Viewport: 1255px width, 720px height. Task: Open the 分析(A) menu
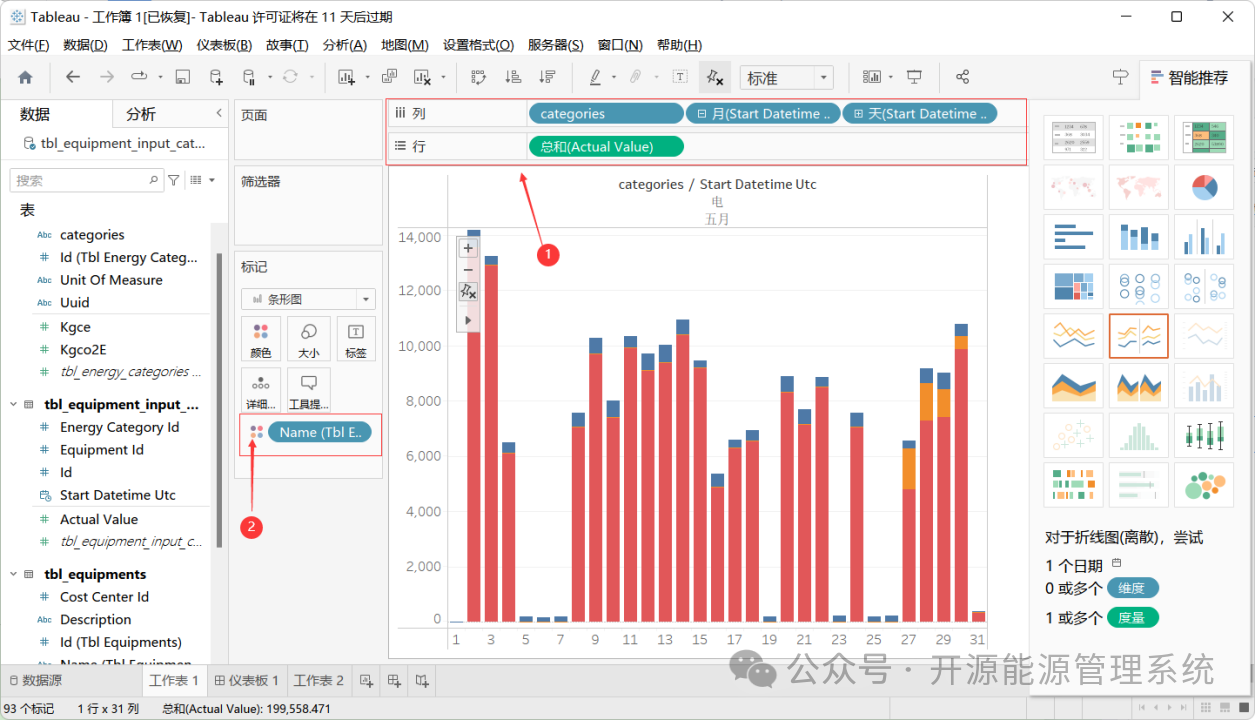345,45
